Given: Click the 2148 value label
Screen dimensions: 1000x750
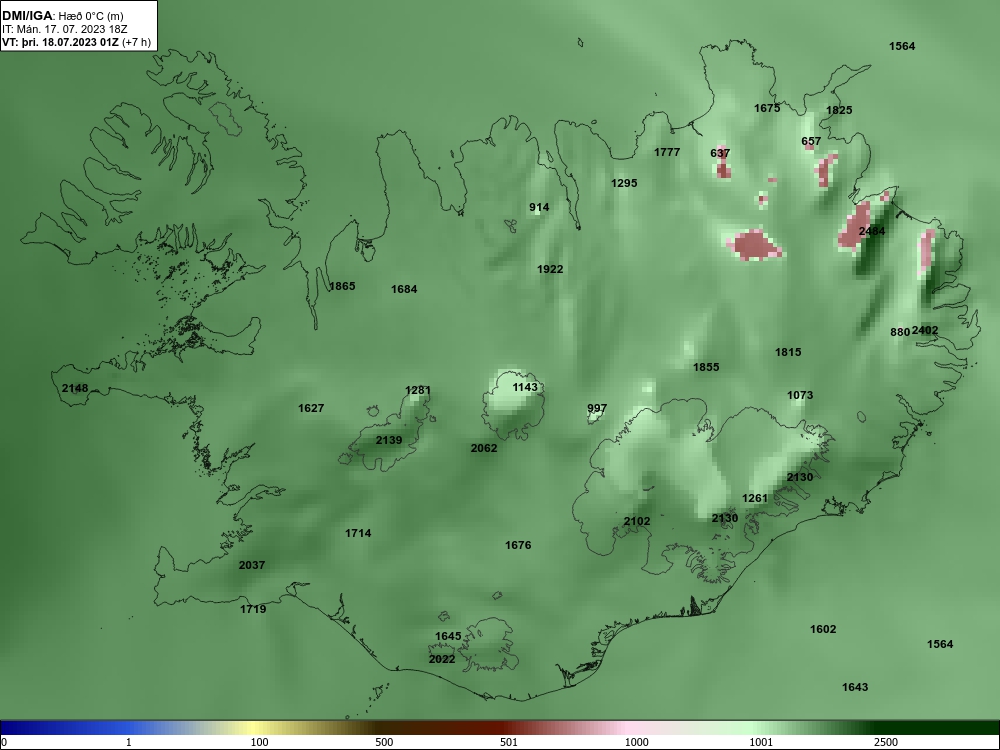Looking at the screenshot, I should 75,388.
